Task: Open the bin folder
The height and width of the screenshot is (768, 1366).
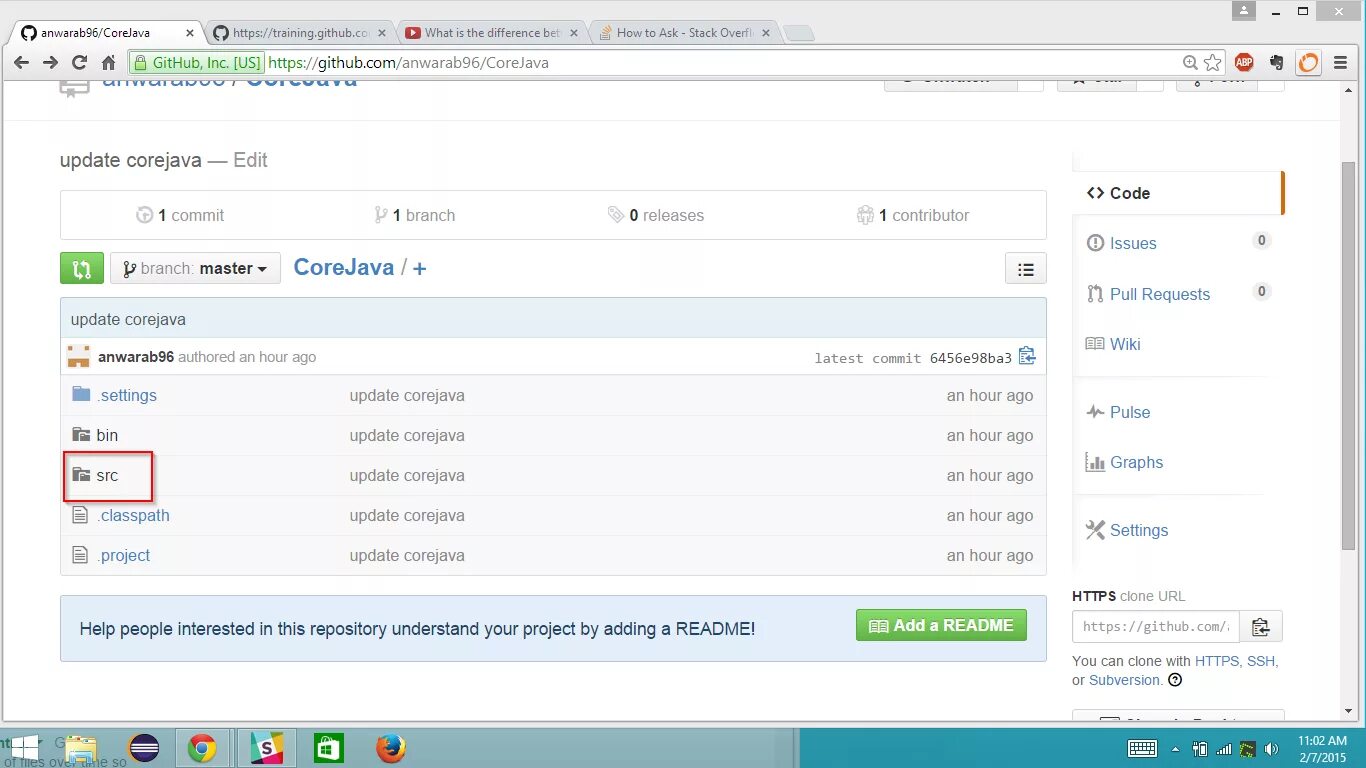Action: [107, 435]
